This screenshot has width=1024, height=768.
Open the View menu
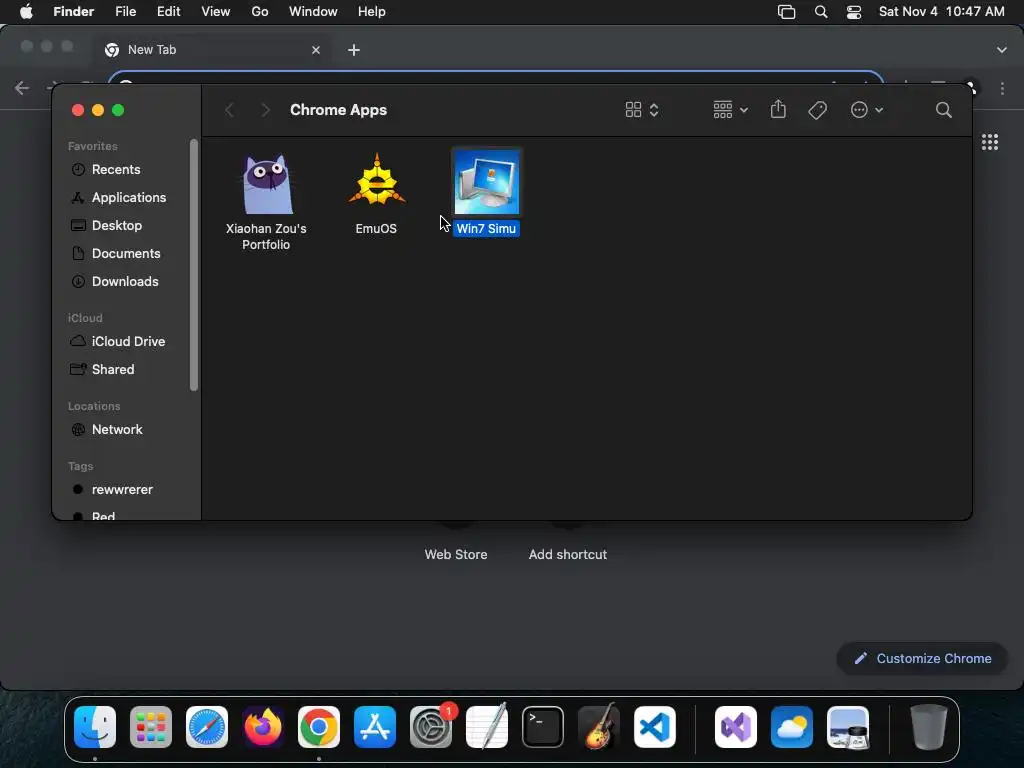point(216,12)
